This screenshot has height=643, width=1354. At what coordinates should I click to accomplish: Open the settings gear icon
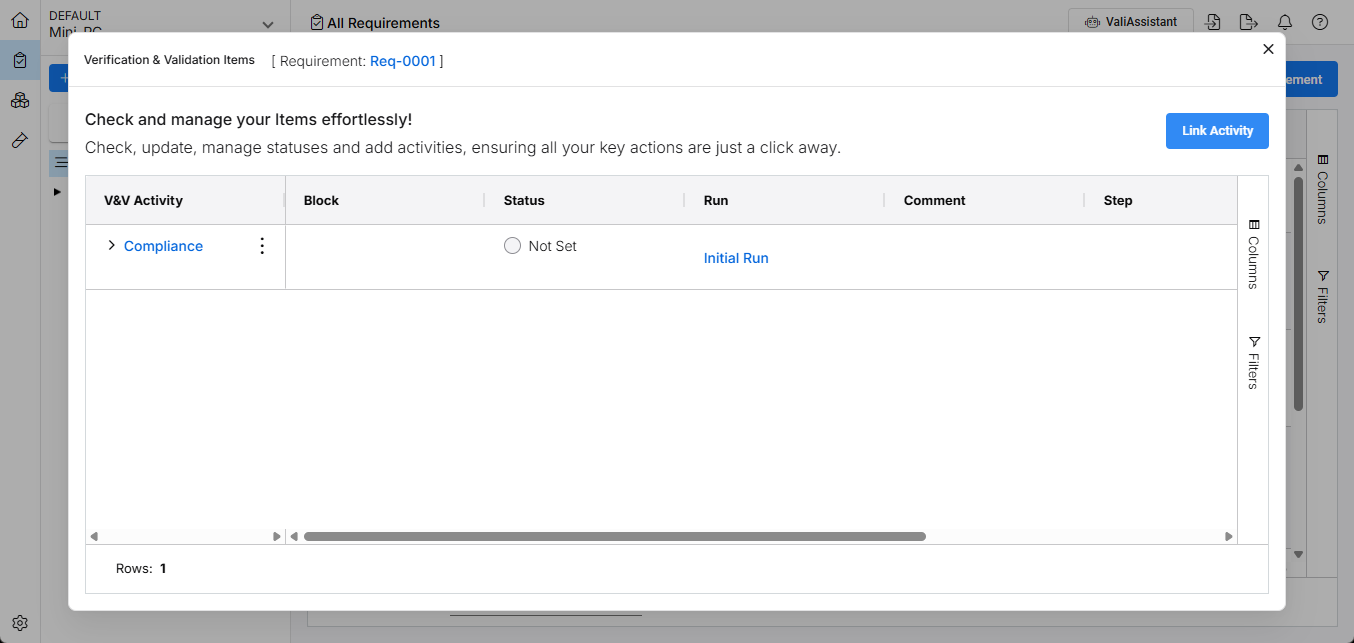click(20, 622)
